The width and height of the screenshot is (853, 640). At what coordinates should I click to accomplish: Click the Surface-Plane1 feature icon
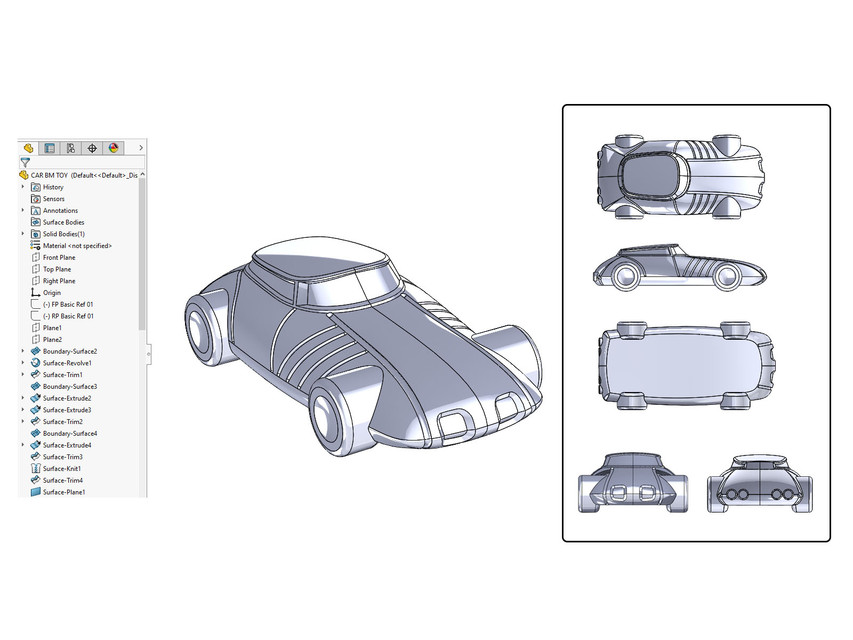tap(33, 491)
